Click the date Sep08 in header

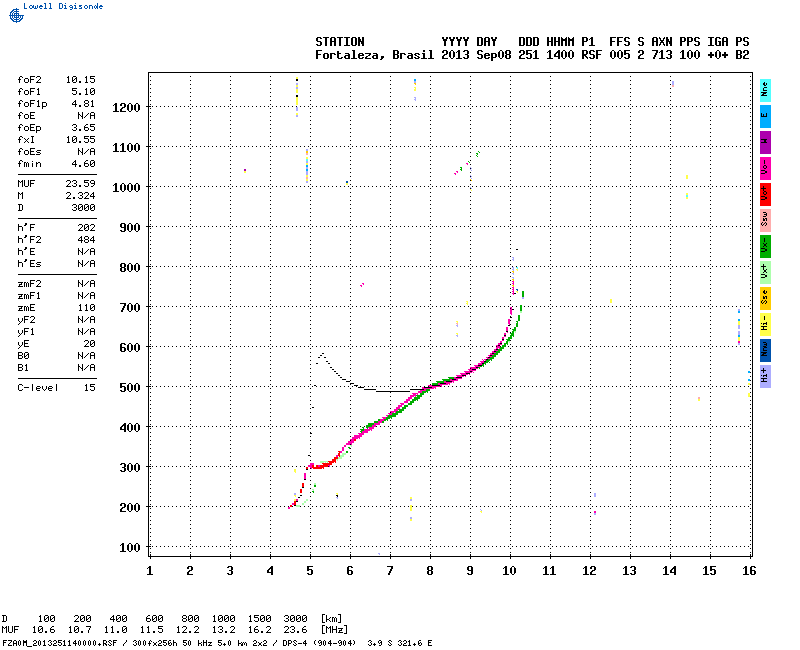click(x=493, y=55)
